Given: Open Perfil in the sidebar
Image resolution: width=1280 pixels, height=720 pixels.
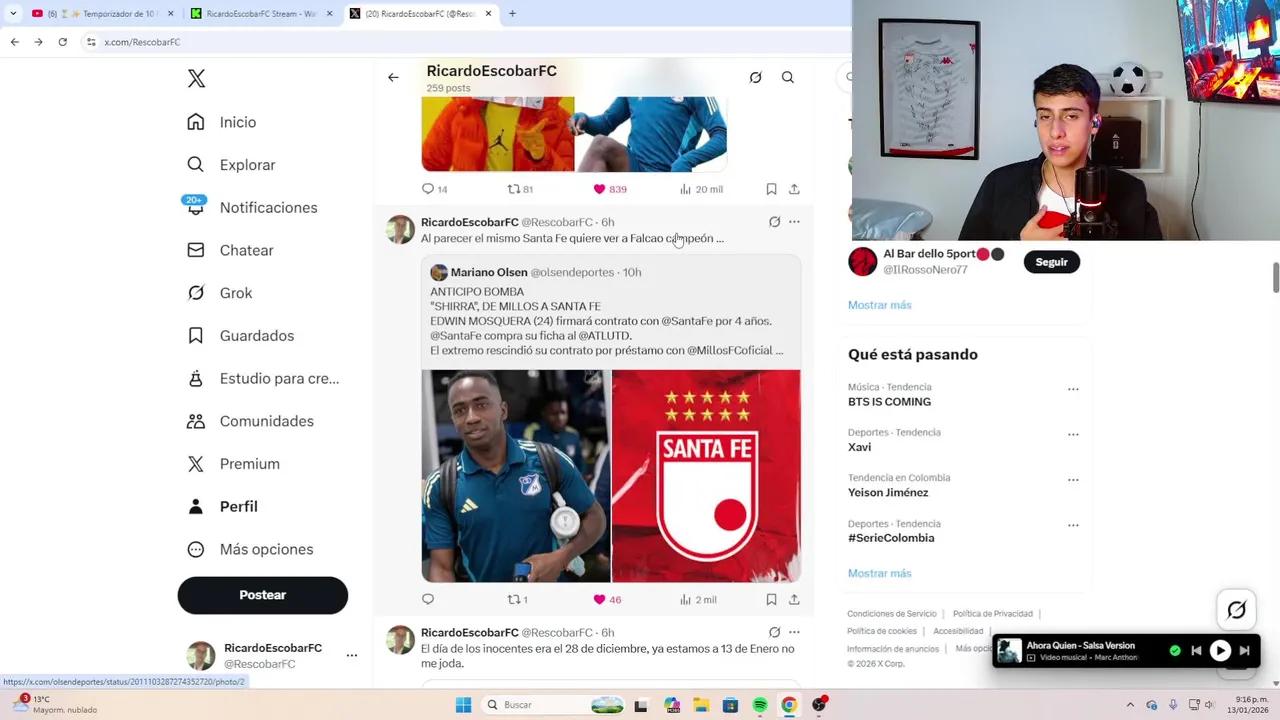Looking at the screenshot, I should (x=222, y=506).
